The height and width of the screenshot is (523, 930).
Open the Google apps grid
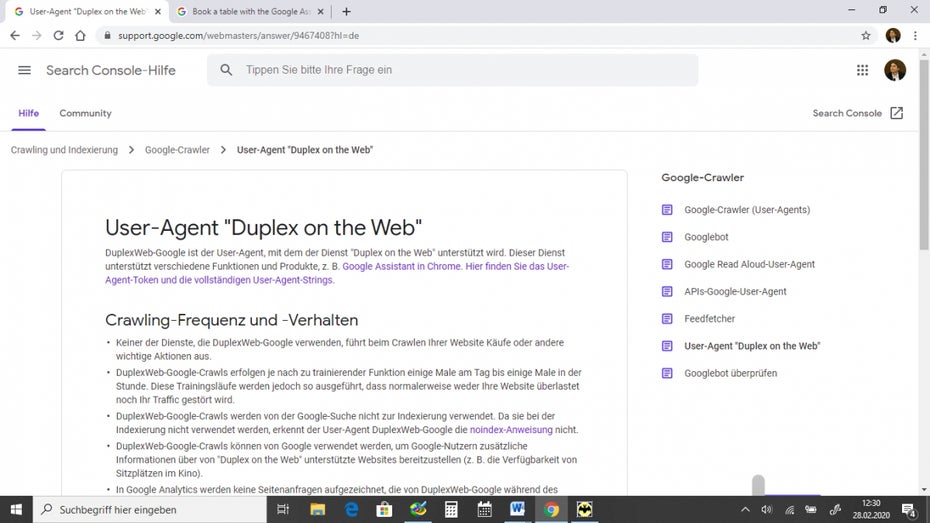pos(862,70)
